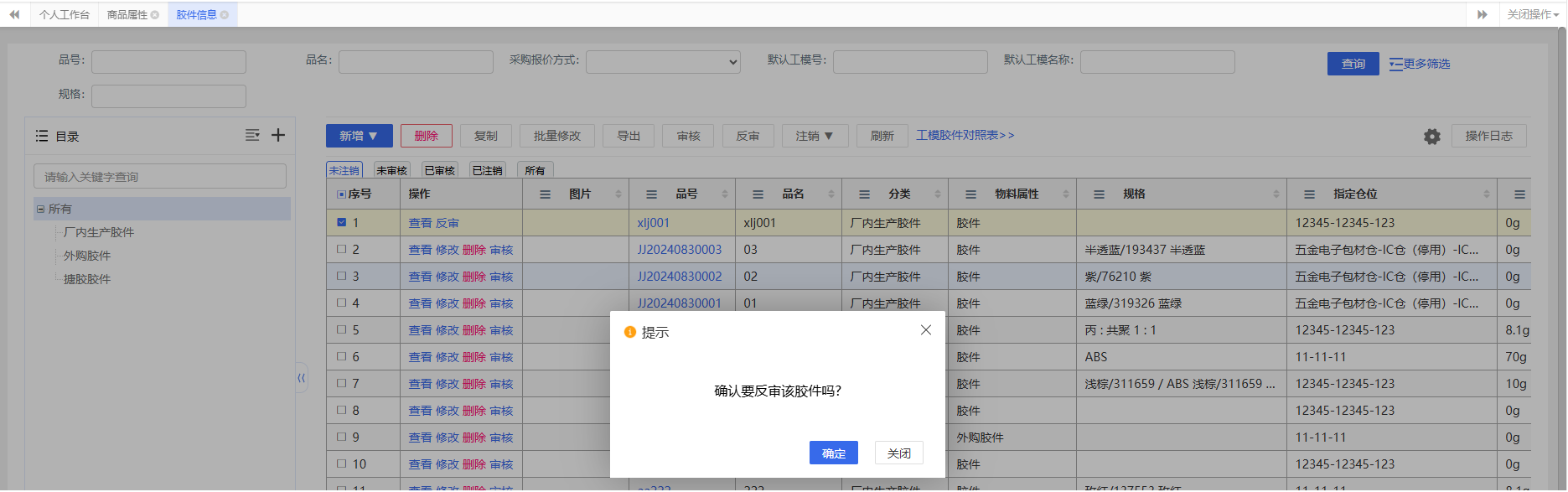This screenshot has height=492, width=1568.
Task: Open the 采购报价方式 dropdown
Action: click(x=663, y=62)
